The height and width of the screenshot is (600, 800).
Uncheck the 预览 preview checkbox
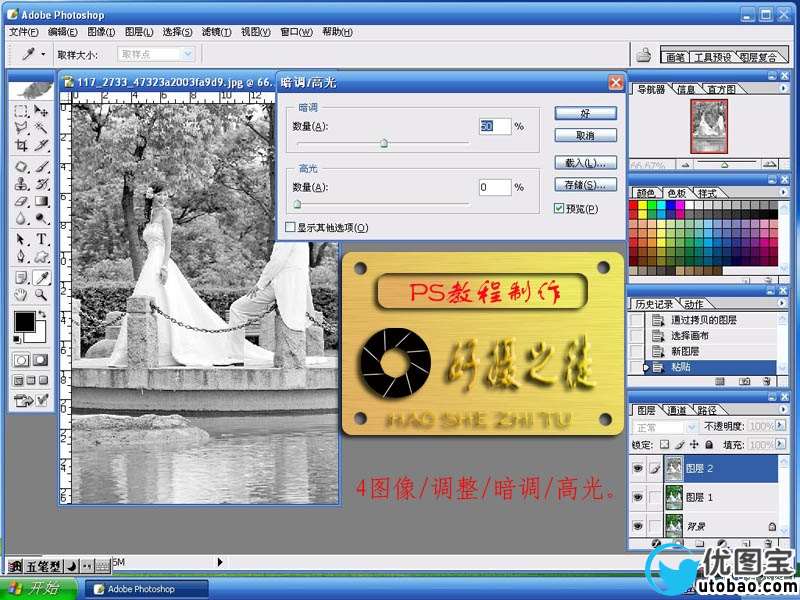coord(559,209)
